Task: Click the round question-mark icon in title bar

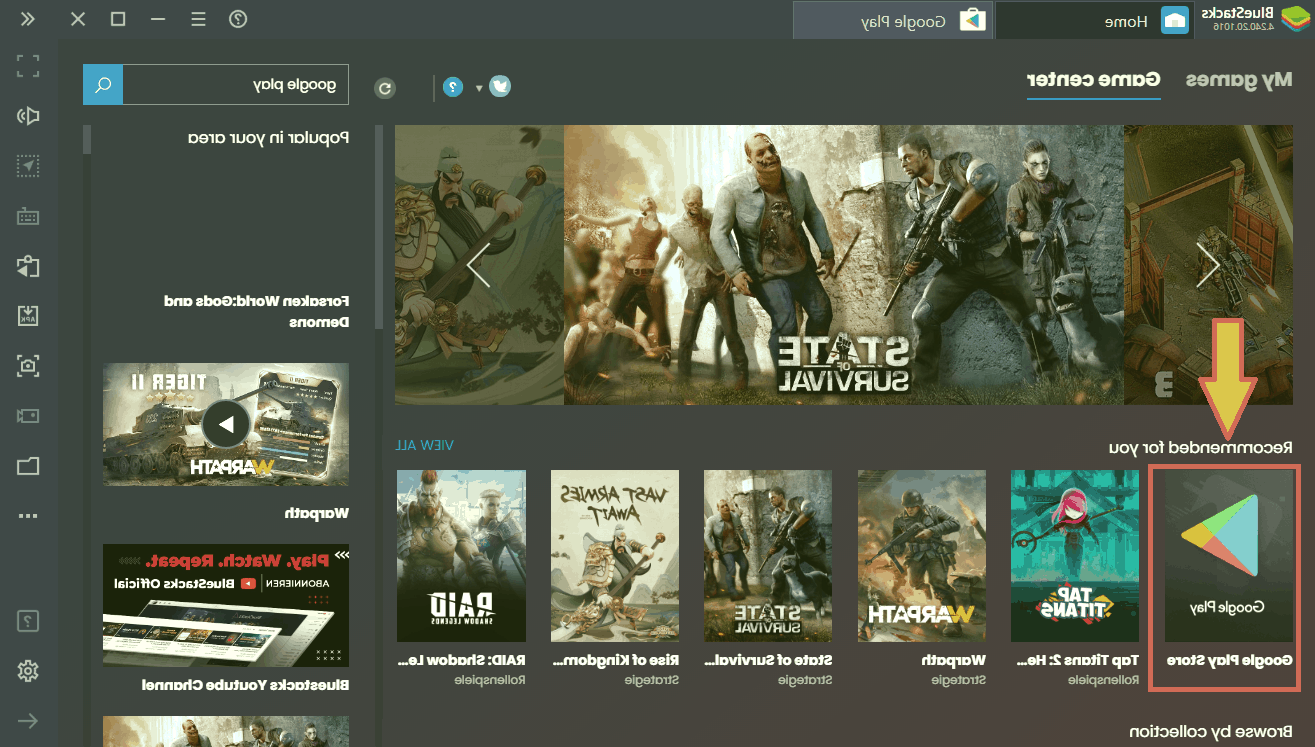Action: coord(238,19)
